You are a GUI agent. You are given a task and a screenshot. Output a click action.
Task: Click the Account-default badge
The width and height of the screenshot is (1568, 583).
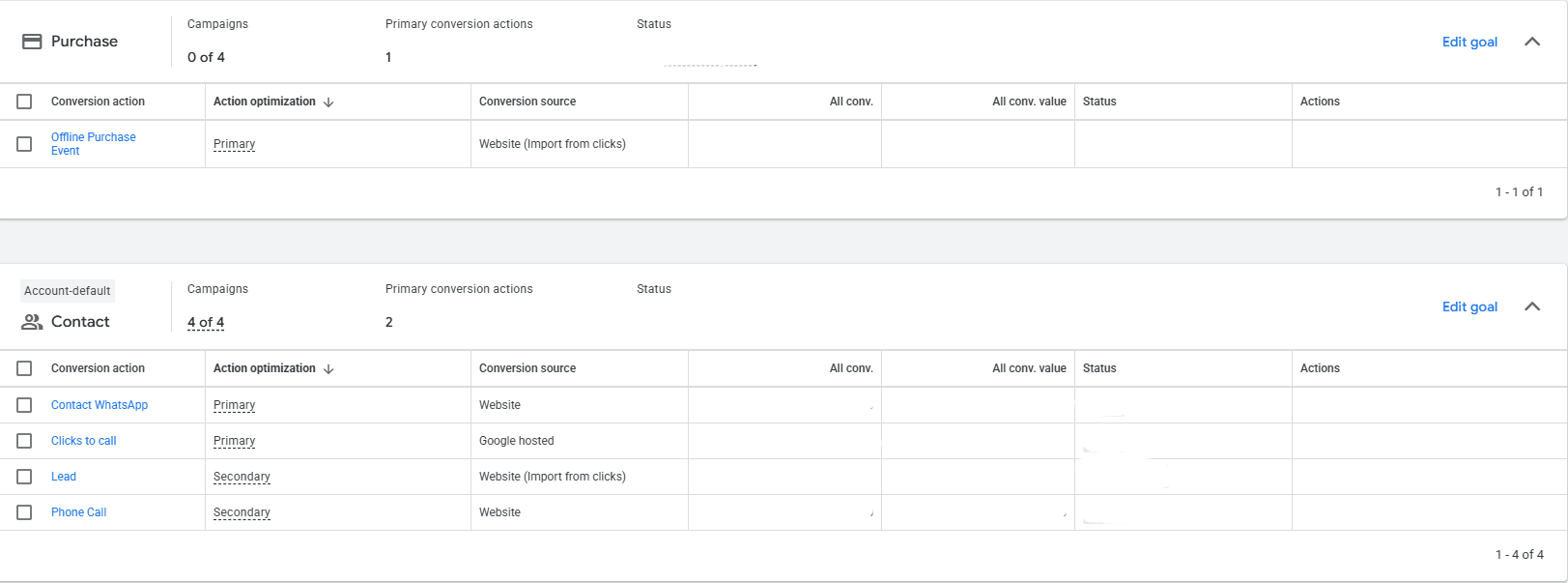pos(67,291)
